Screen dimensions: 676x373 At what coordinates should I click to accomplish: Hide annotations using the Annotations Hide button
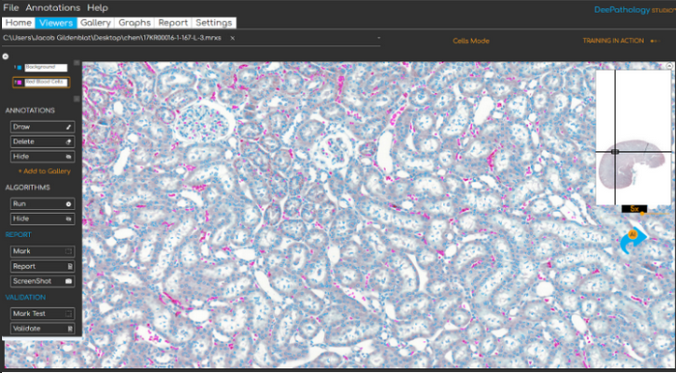pos(42,157)
